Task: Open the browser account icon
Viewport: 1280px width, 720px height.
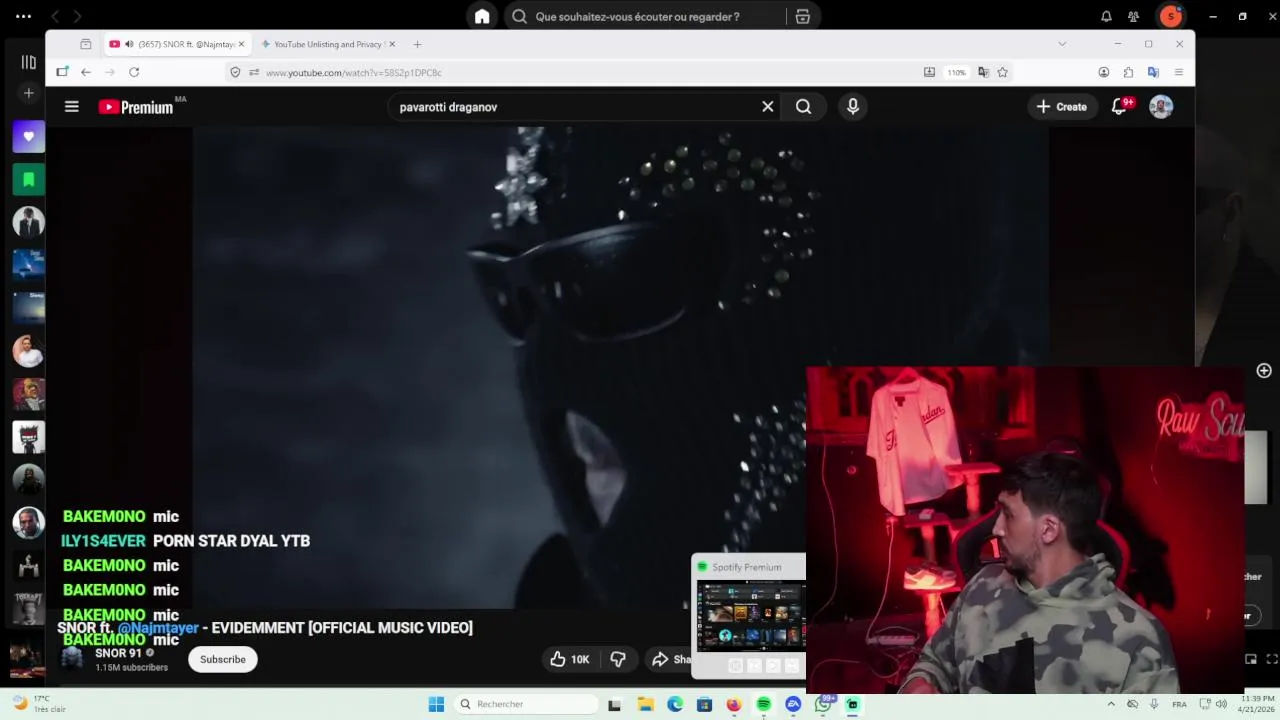Action: coord(1104,72)
